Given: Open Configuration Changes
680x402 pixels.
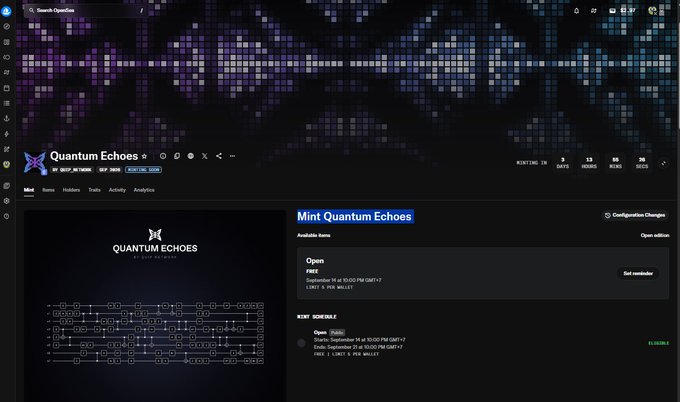Looking at the screenshot, I should point(635,215).
